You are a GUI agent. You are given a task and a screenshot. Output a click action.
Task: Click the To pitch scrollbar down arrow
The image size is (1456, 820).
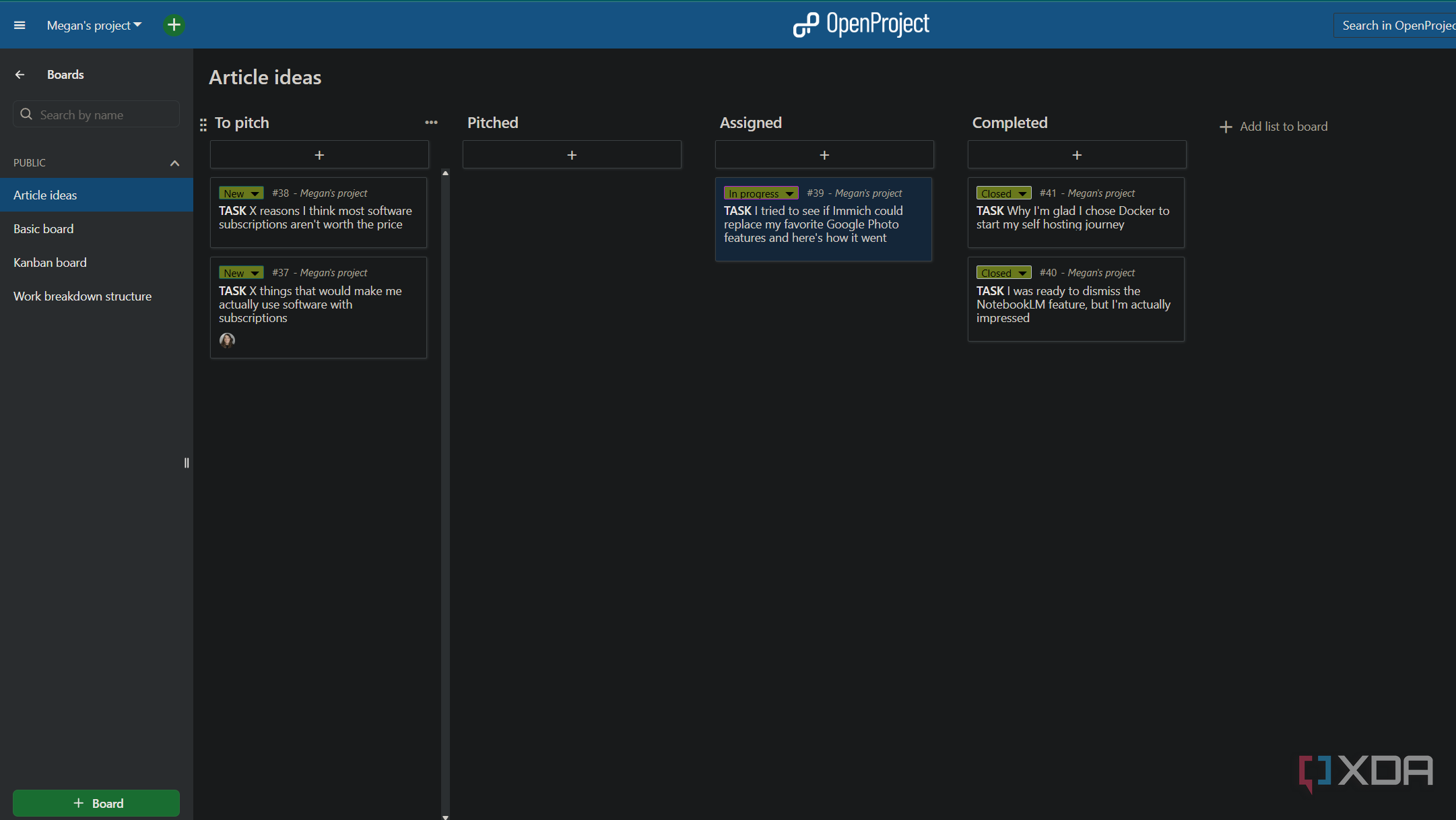tap(445, 817)
